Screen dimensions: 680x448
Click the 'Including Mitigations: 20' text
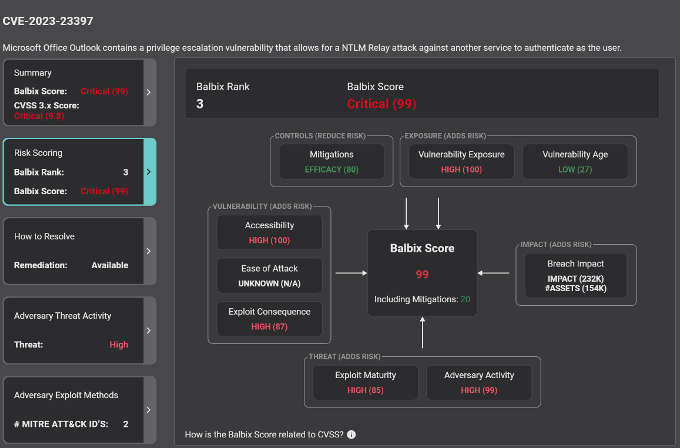pos(422,299)
